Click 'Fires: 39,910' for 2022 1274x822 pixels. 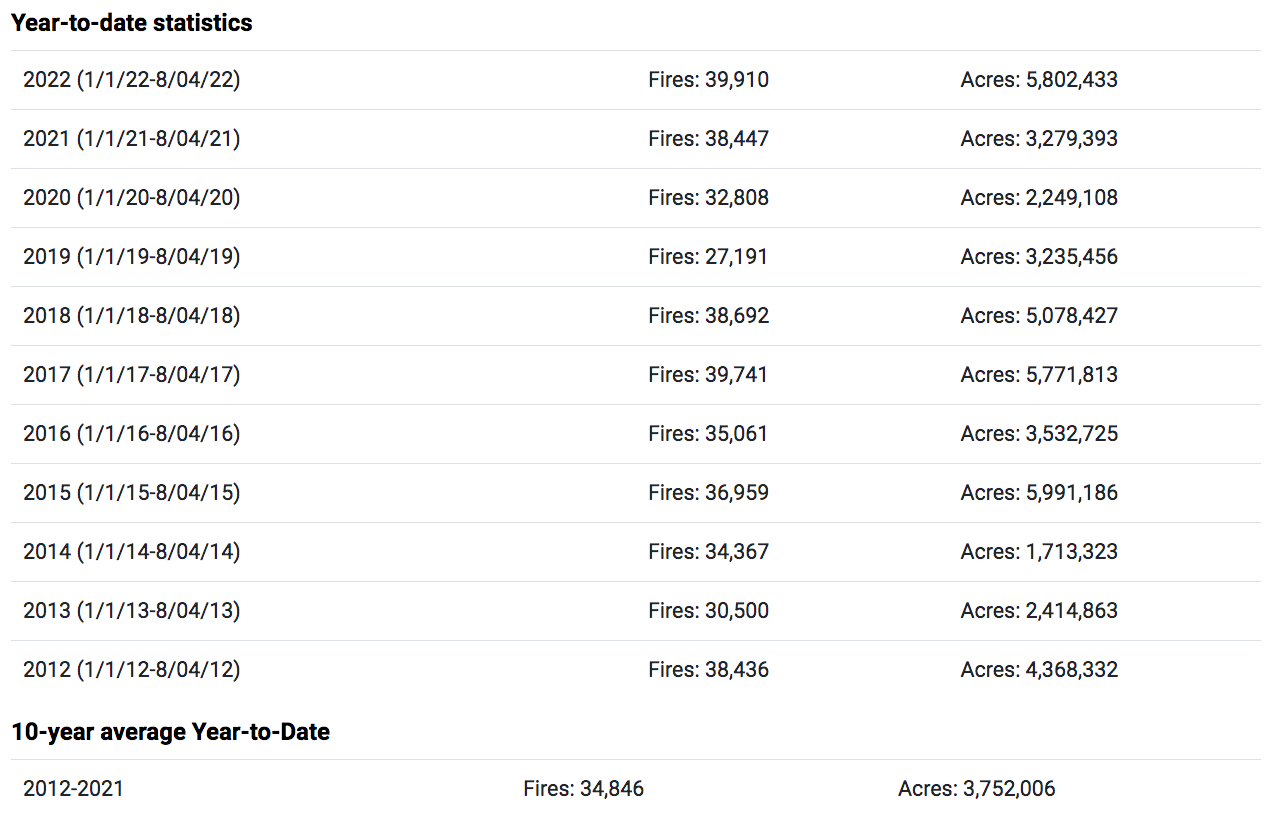coord(709,80)
